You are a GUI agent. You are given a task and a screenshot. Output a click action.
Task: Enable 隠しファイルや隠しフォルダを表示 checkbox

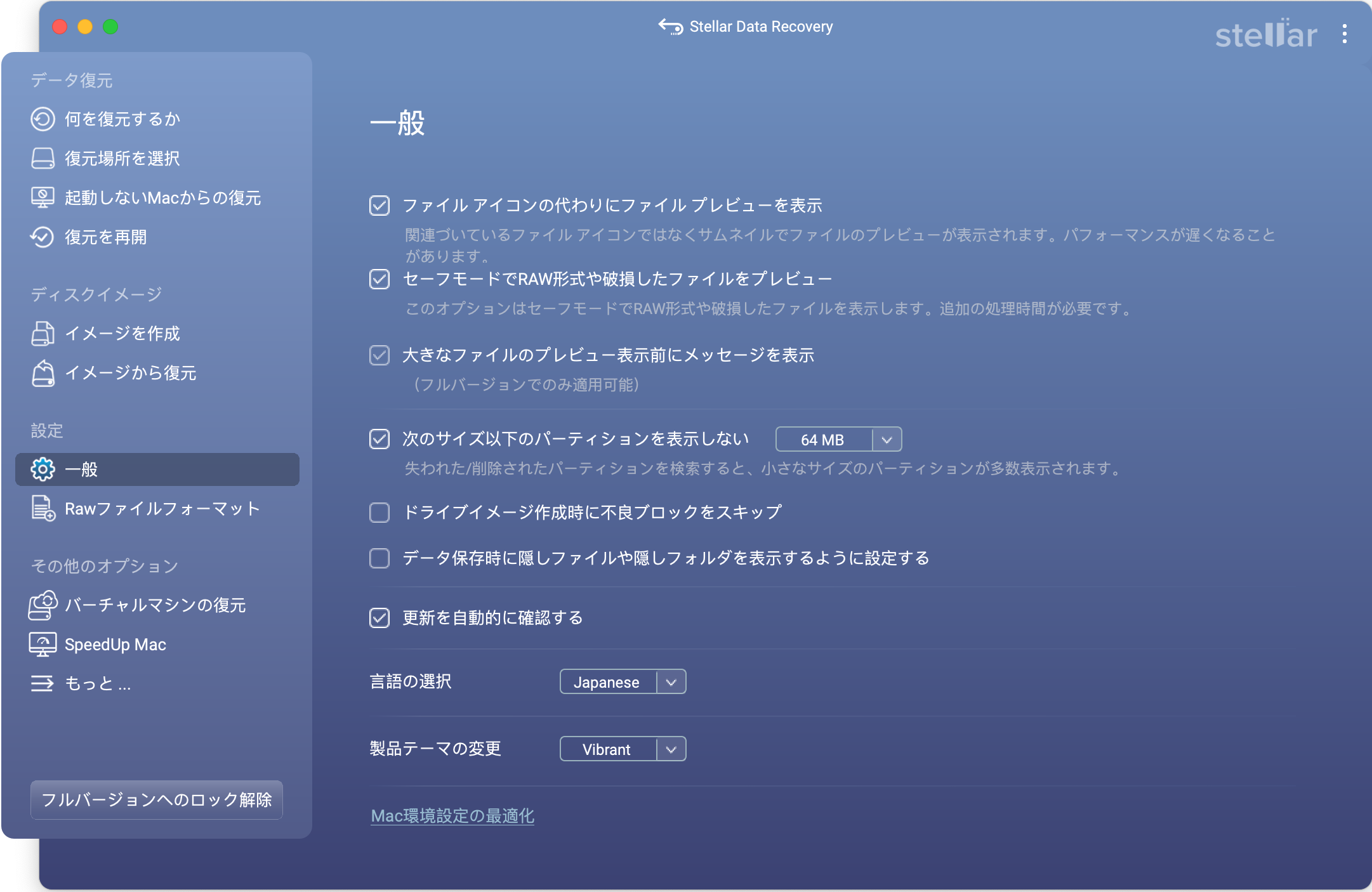pos(379,558)
